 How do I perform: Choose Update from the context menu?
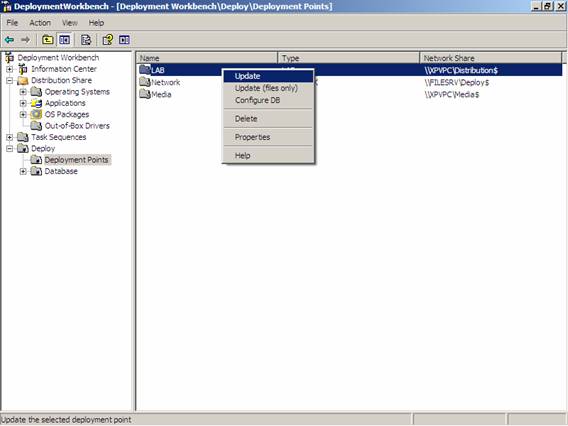pos(268,76)
